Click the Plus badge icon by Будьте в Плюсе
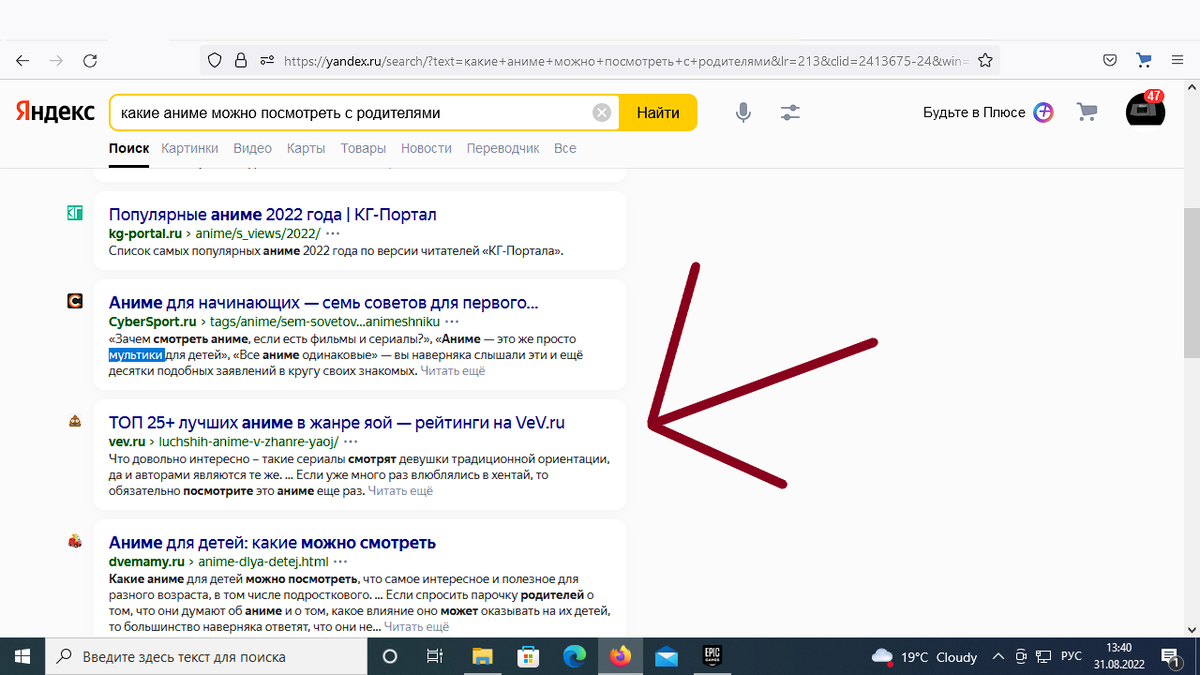This screenshot has width=1200, height=675. point(1044,112)
